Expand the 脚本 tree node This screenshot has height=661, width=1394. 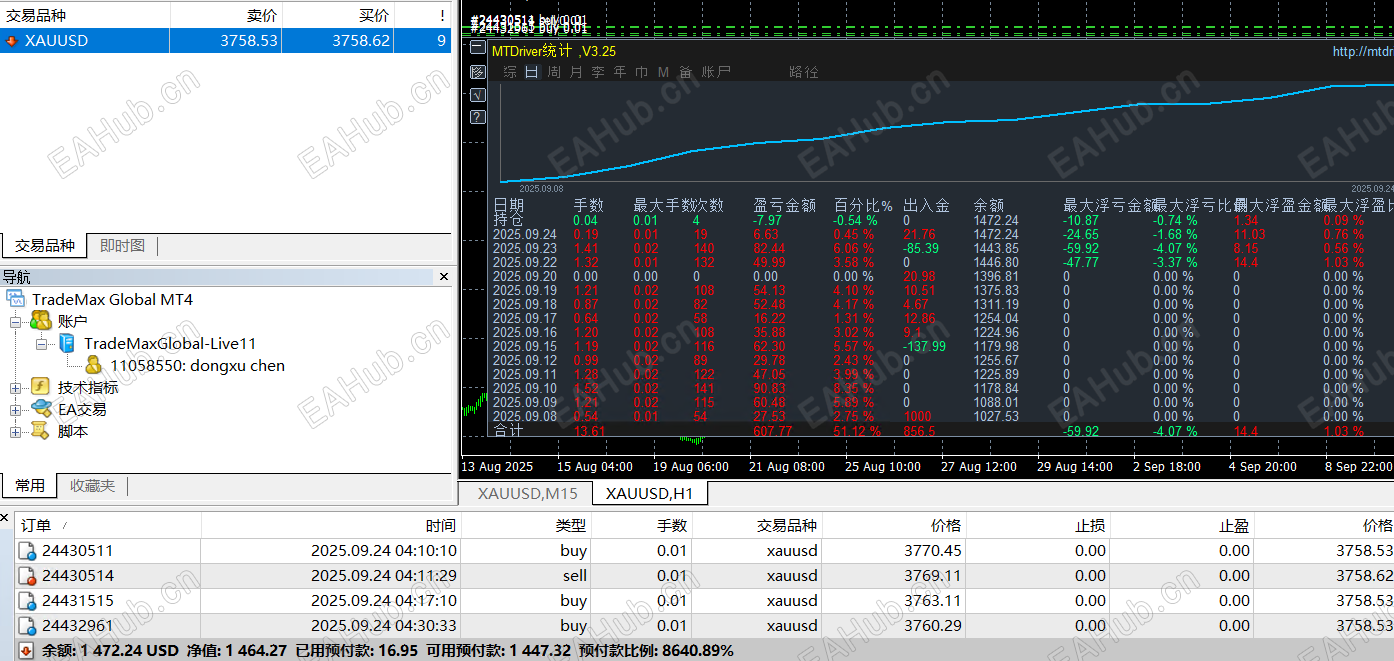[16, 432]
